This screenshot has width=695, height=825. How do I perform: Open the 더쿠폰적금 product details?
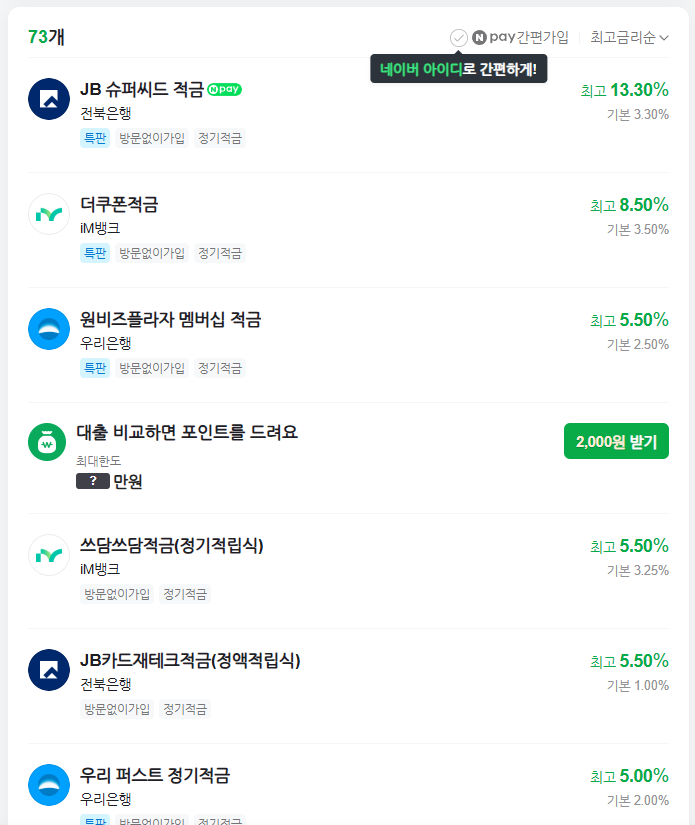point(120,203)
